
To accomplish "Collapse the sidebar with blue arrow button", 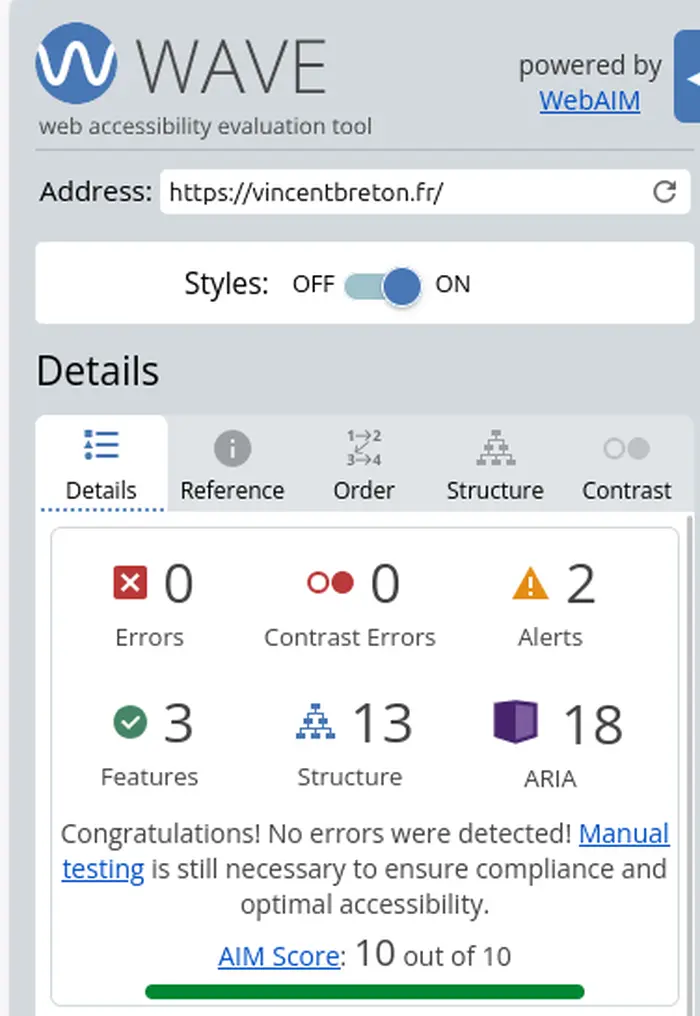I will pyautogui.click(x=688, y=76).
